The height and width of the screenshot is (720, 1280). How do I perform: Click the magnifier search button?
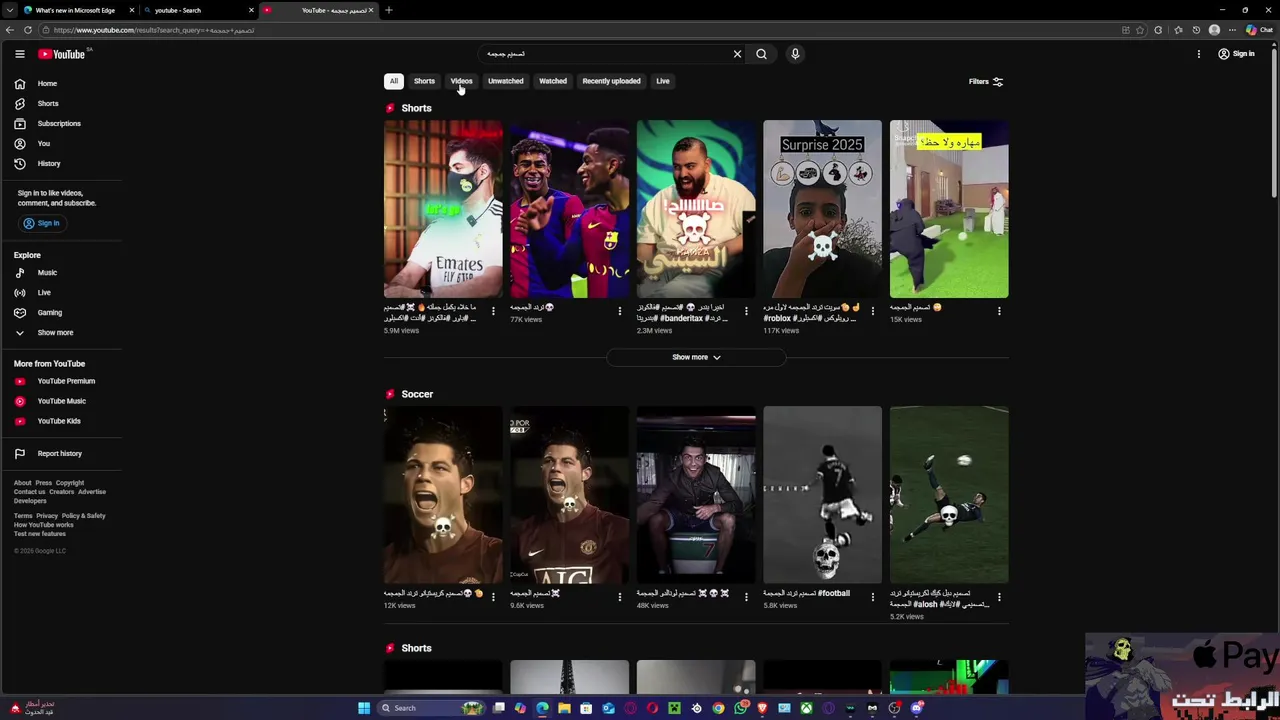point(761,54)
